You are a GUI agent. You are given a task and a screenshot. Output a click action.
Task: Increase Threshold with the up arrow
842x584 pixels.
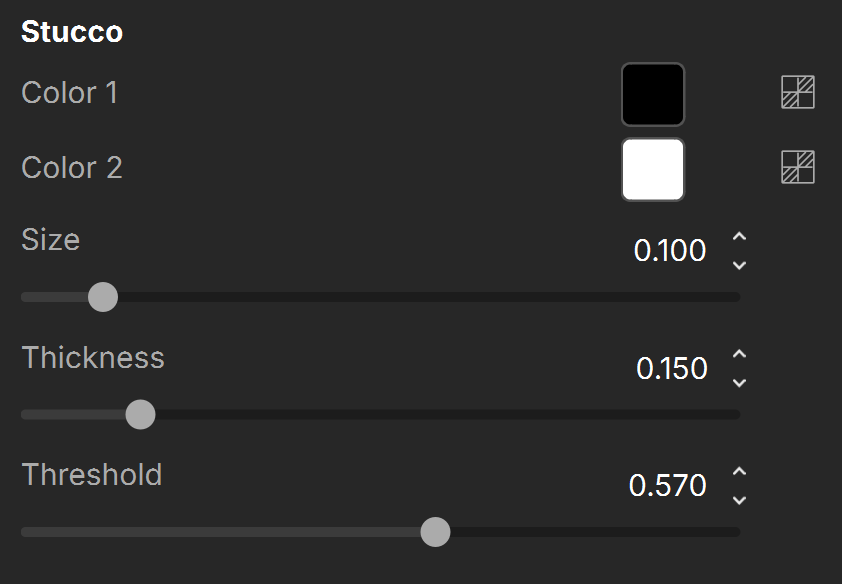[739, 471]
